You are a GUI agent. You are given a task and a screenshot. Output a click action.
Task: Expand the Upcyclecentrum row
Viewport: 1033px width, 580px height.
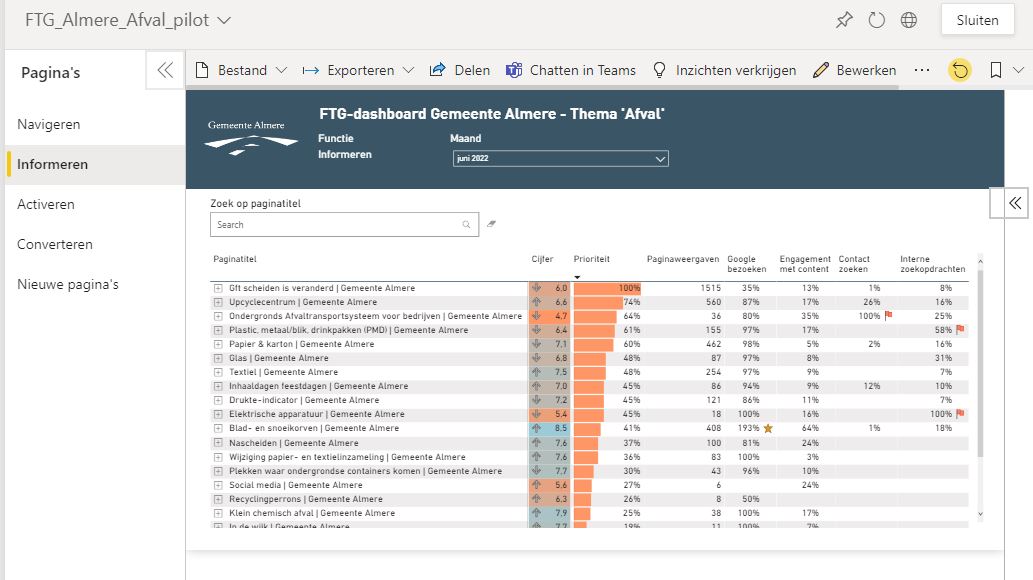(218, 302)
